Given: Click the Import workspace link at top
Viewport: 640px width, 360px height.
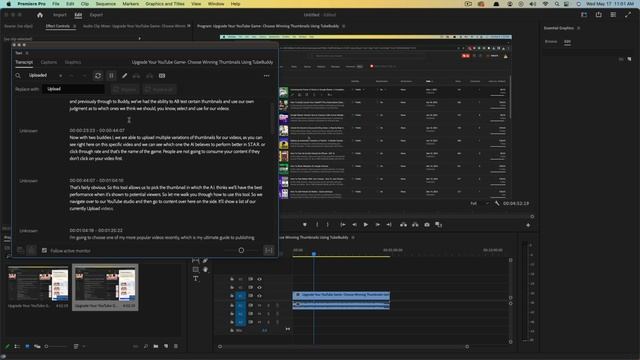Looking at the screenshot, I should point(60,15).
